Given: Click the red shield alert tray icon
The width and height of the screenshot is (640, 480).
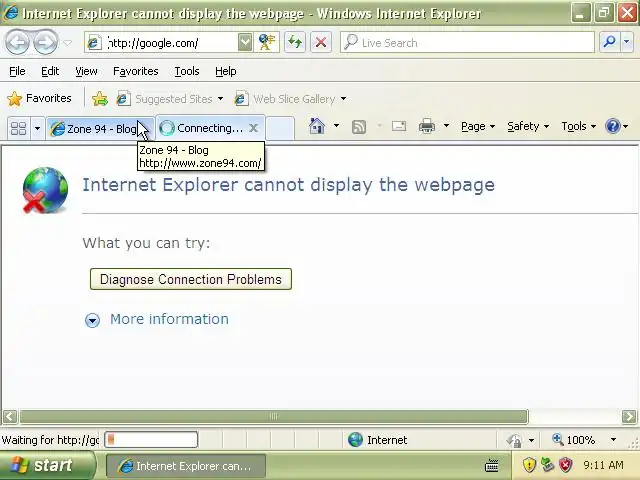Looking at the screenshot, I should [565, 465].
